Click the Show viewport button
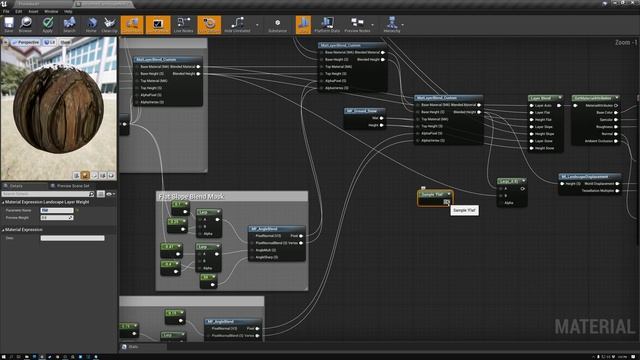 65,42
